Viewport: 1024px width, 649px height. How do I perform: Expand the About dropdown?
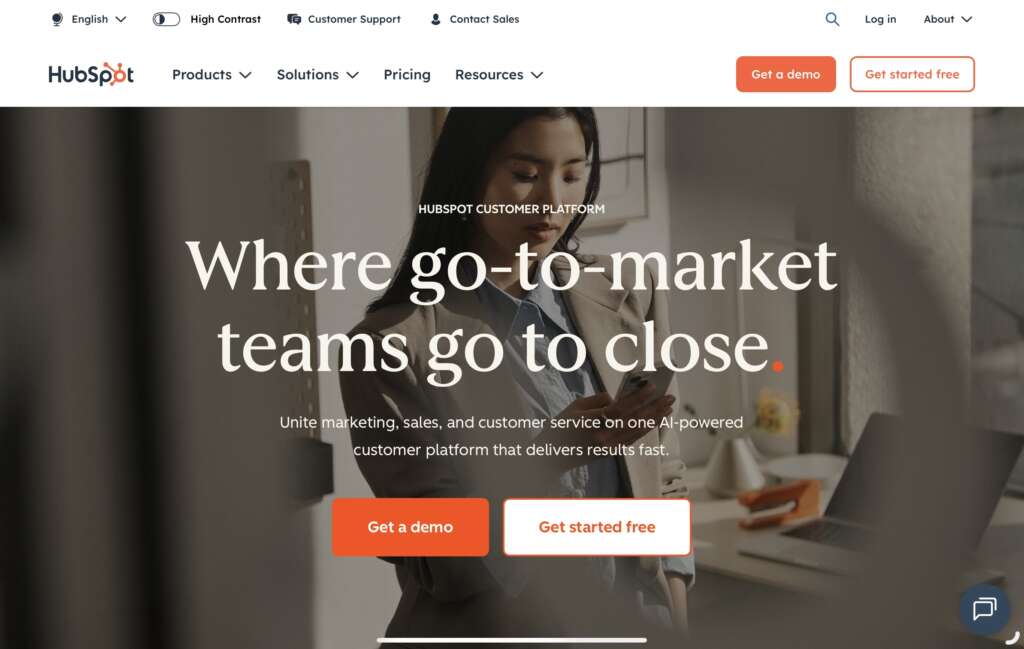[x=948, y=19]
